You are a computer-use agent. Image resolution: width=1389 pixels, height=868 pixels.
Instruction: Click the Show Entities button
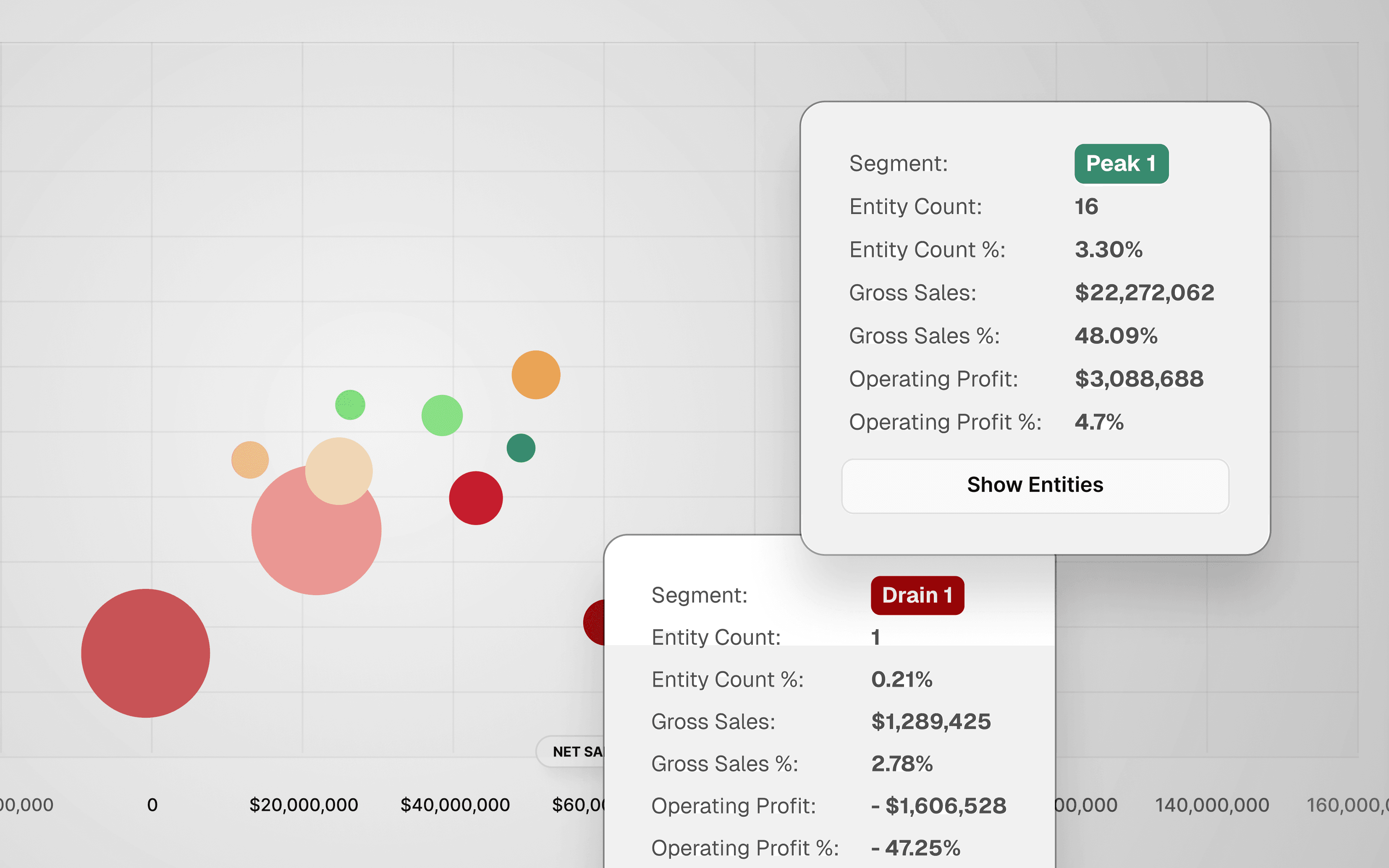point(1035,486)
